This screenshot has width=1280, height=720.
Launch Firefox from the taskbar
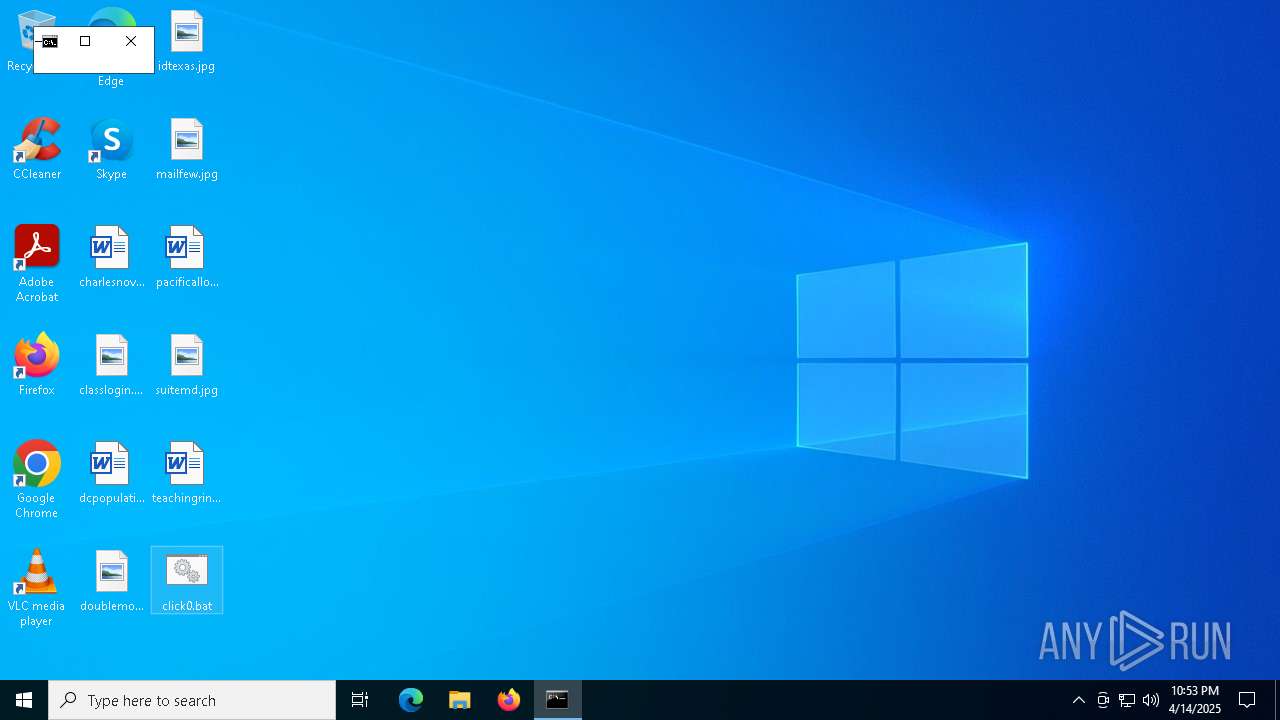(509, 700)
